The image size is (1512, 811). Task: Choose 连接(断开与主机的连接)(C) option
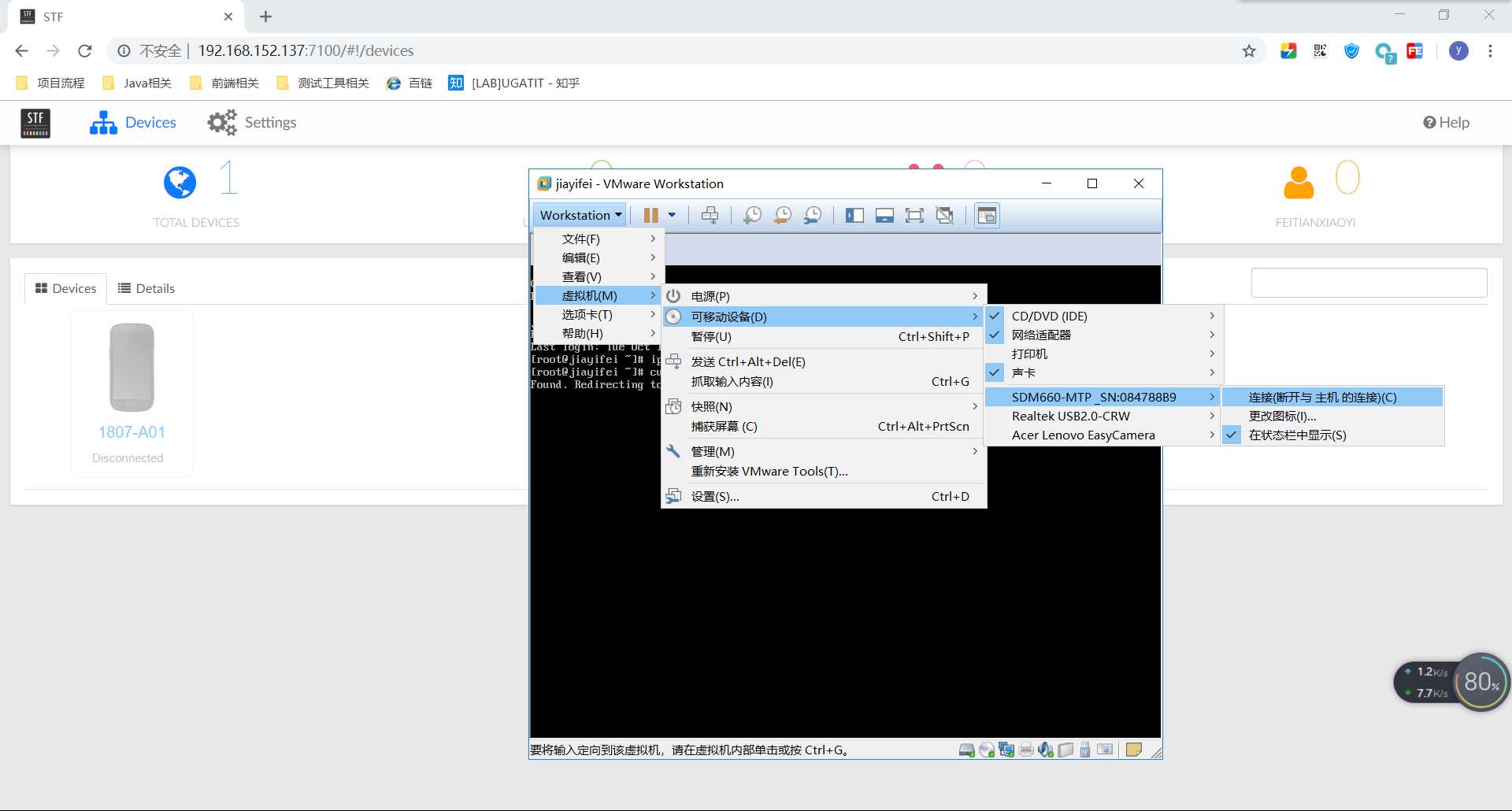click(1333, 397)
